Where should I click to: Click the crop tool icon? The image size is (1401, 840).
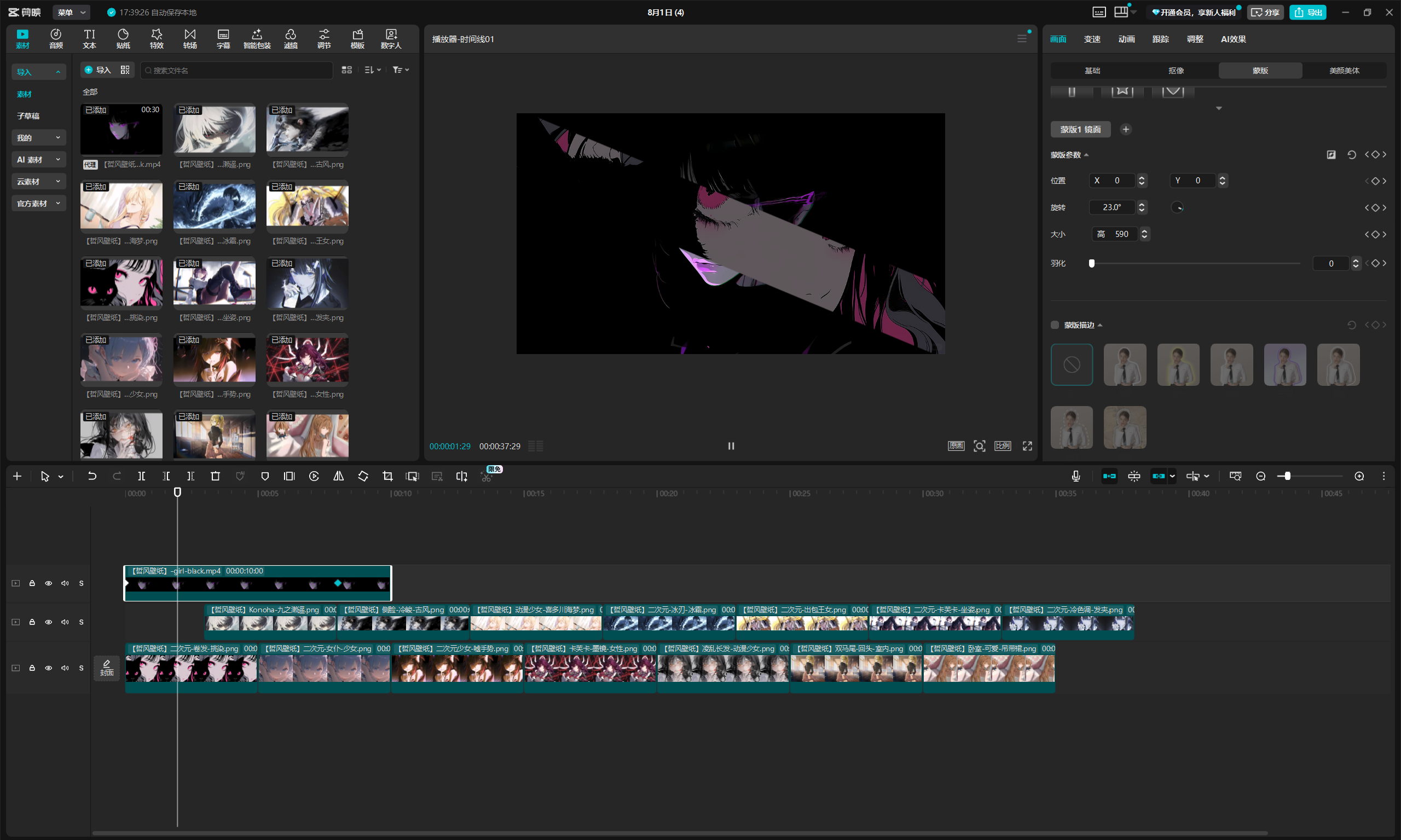point(388,477)
